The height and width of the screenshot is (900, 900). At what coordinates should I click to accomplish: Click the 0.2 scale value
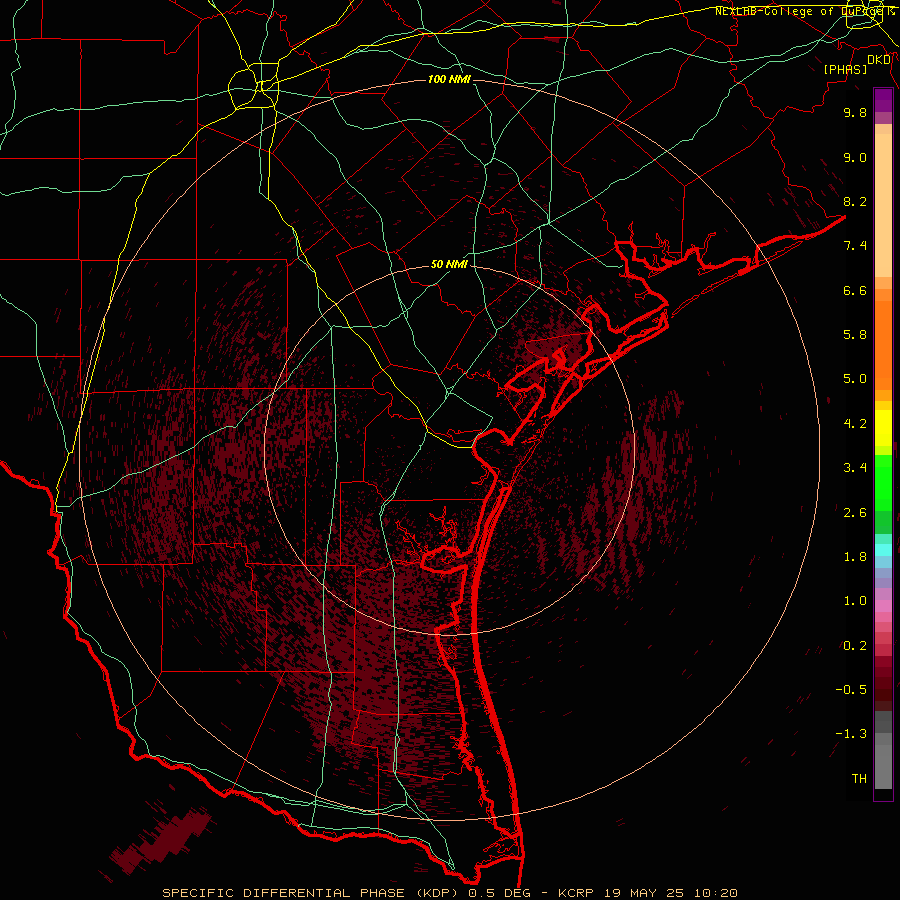855,646
